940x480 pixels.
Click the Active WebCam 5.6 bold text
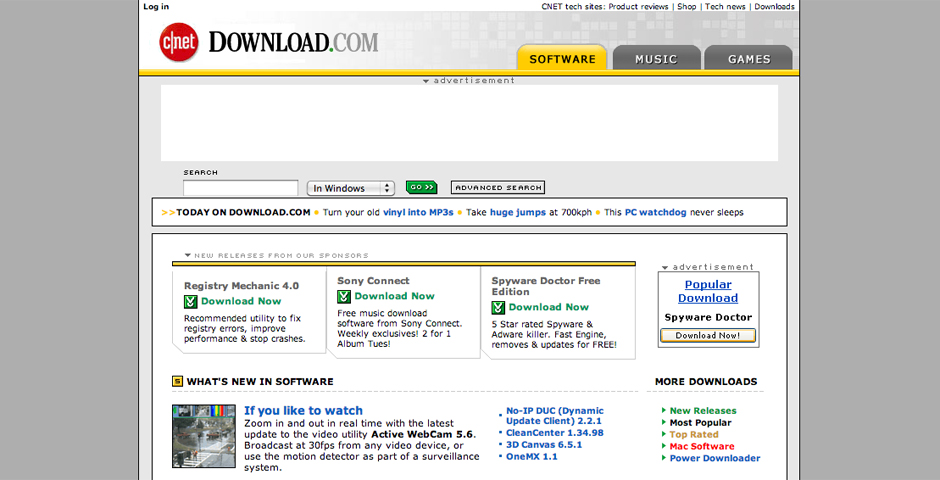(x=423, y=434)
